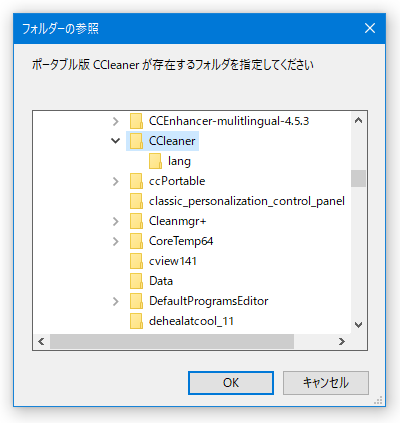The image size is (400, 423).
Task: Click the CoreTemp64 folder icon
Action: pos(136,241)
